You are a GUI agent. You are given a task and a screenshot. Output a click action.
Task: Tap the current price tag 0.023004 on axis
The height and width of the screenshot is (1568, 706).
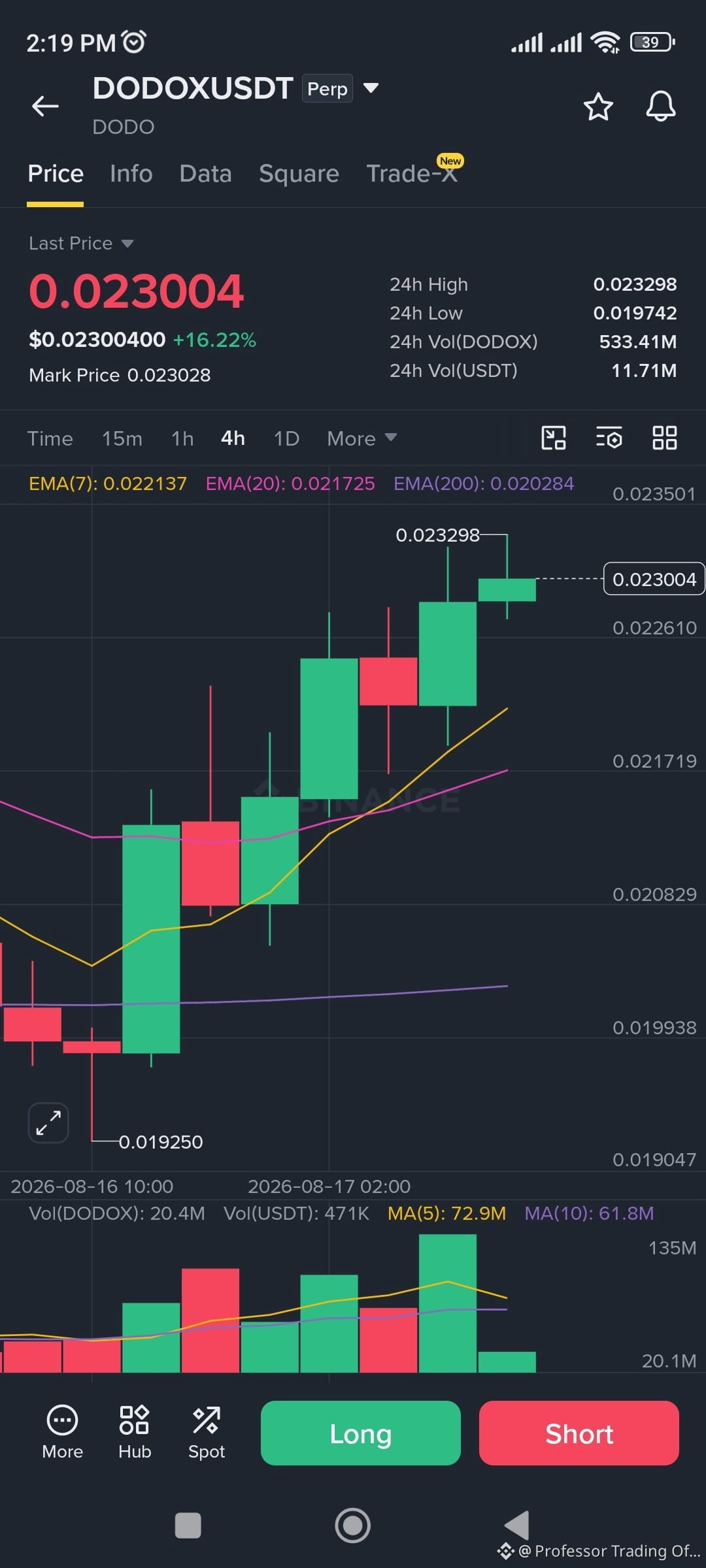[654, 579]
